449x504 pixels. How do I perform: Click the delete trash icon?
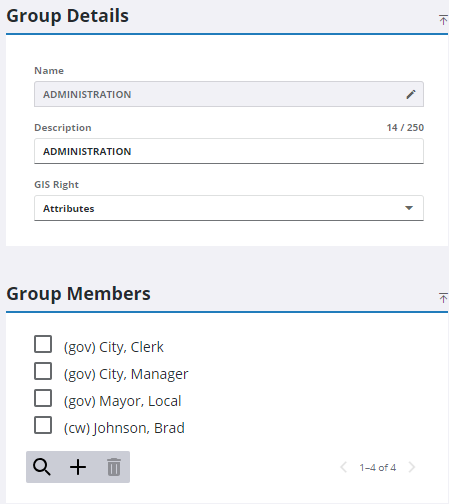pyautogui.click(x=114, y=467)
